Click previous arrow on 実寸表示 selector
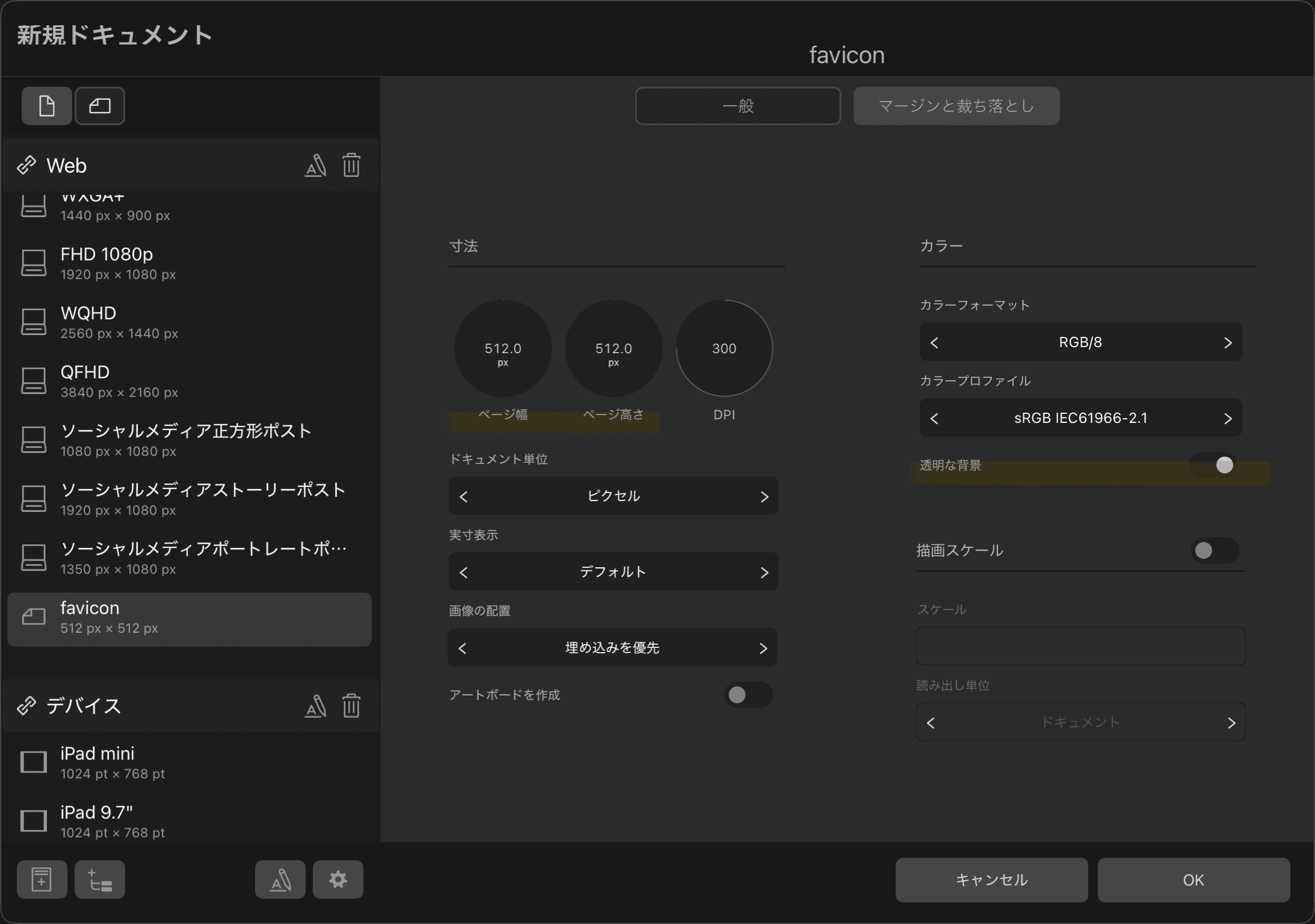1315x924 pixels. (463, 572)
